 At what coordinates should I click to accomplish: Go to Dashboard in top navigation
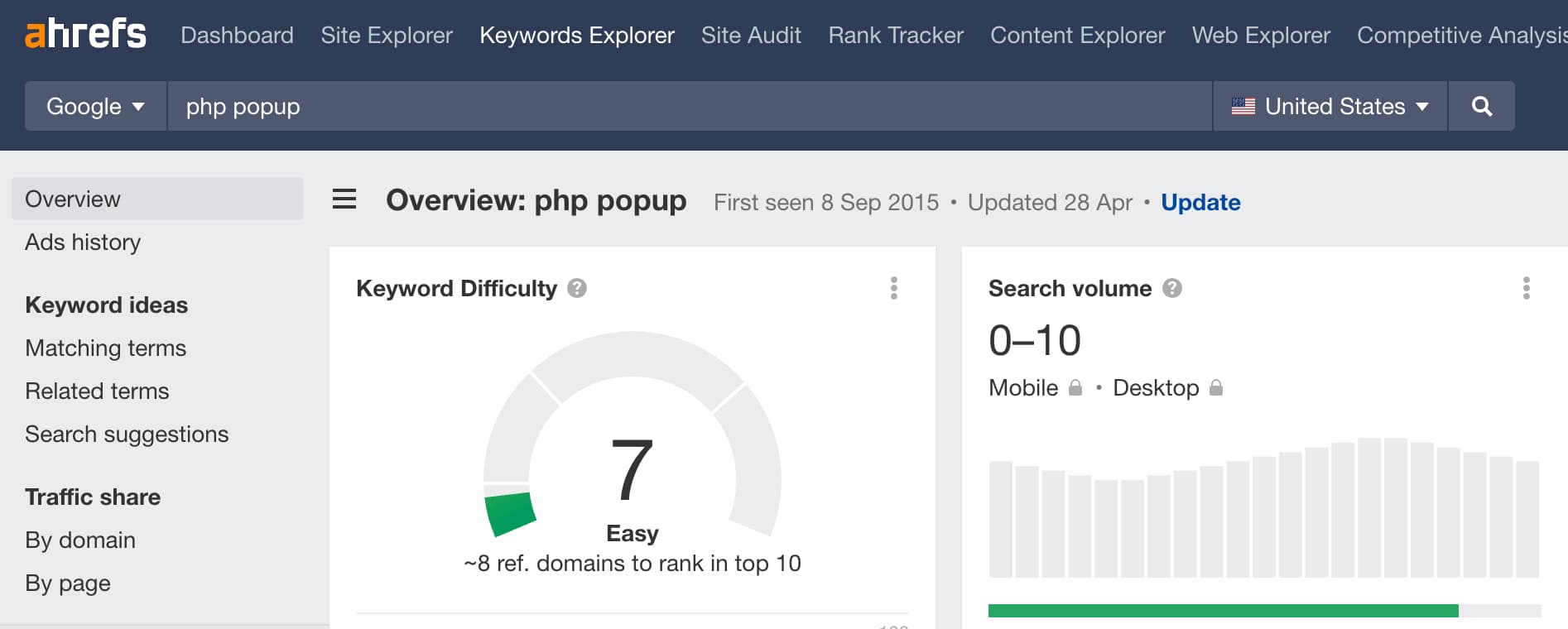237,35
